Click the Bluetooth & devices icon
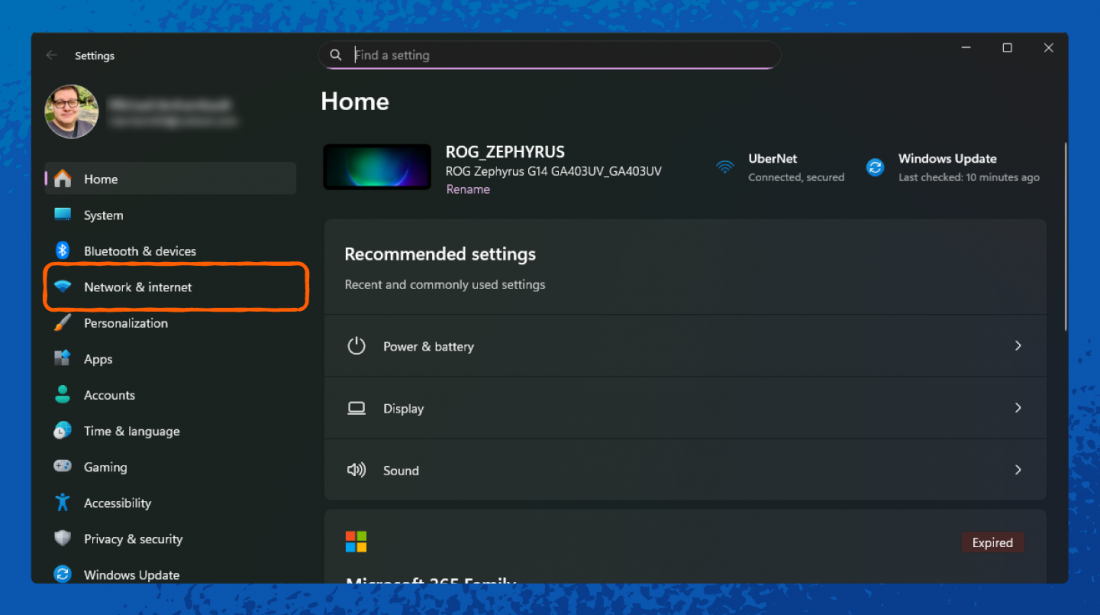The height and width of the screenshot is (615, 1100). tap(63, 251)
